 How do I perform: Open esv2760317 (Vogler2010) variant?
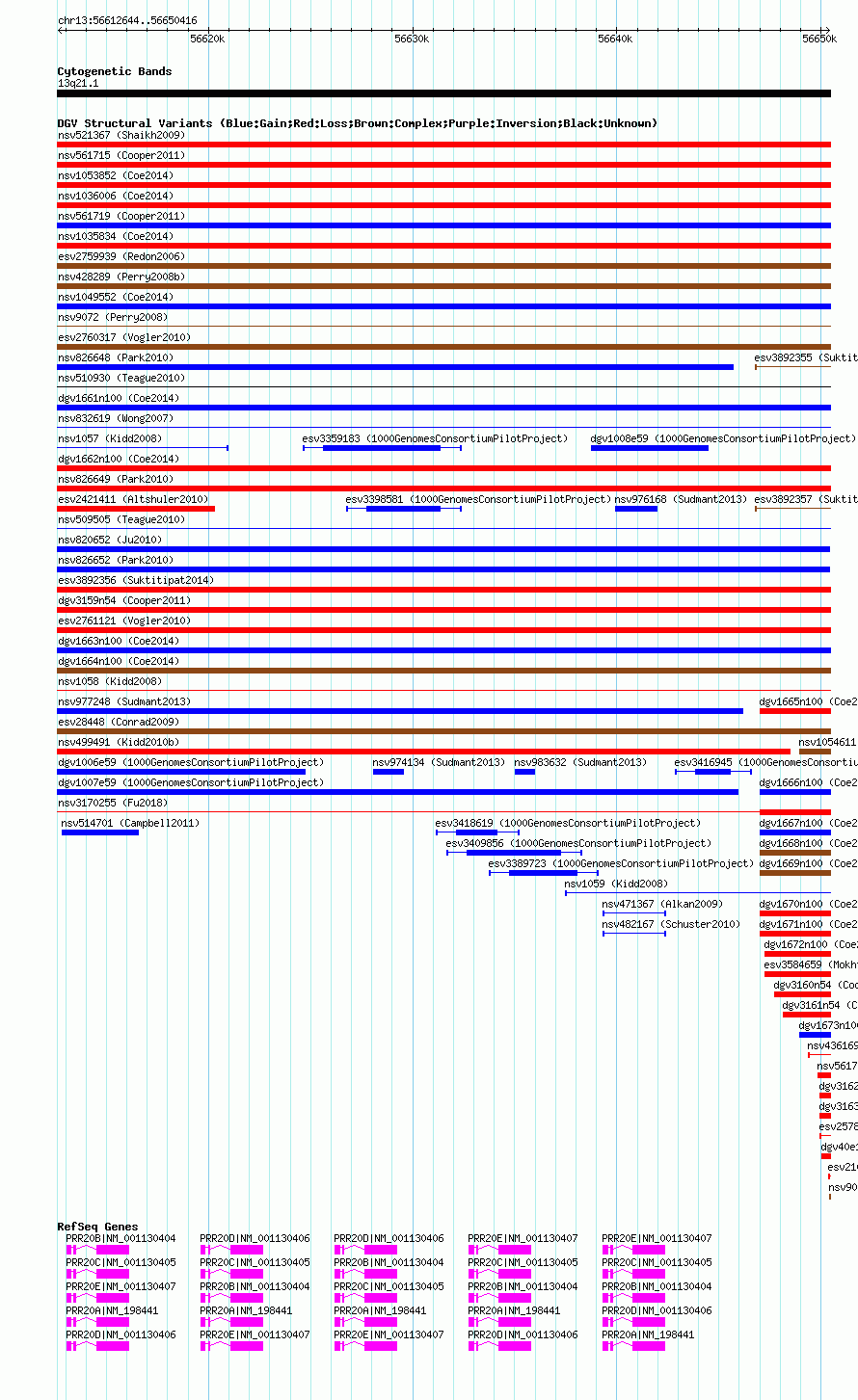[124, 337]
